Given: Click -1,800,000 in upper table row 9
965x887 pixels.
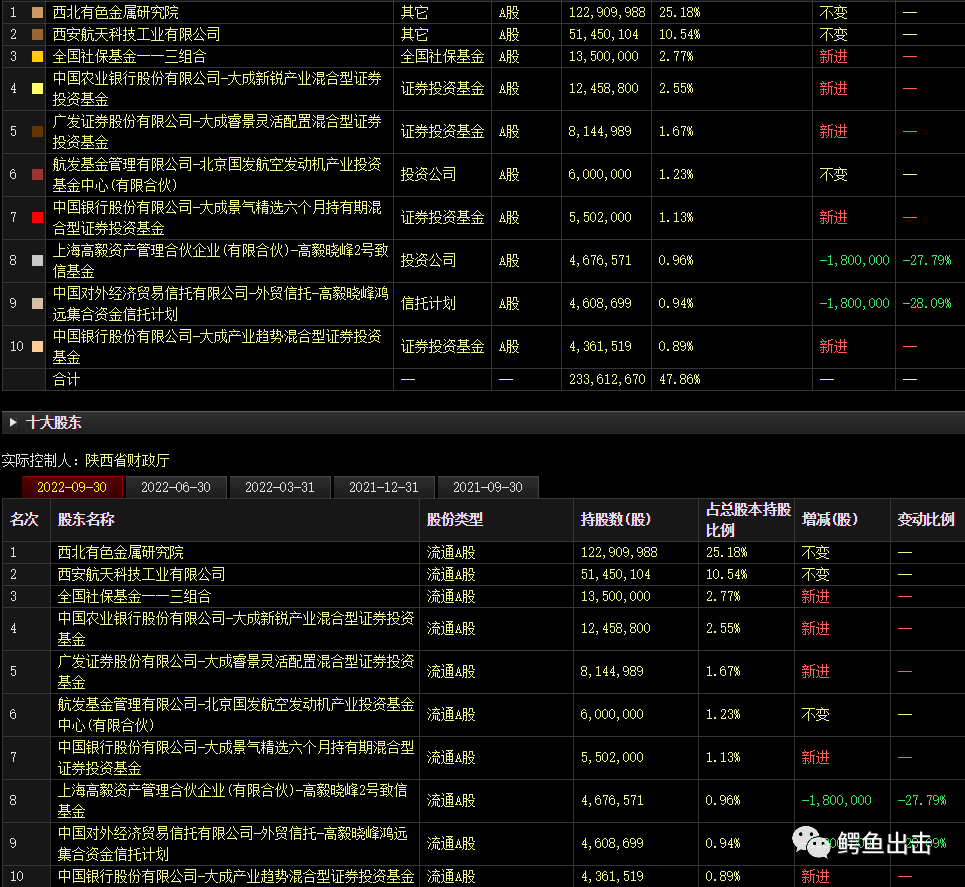Looking at the screenshot, I should [x=854, y=303].
